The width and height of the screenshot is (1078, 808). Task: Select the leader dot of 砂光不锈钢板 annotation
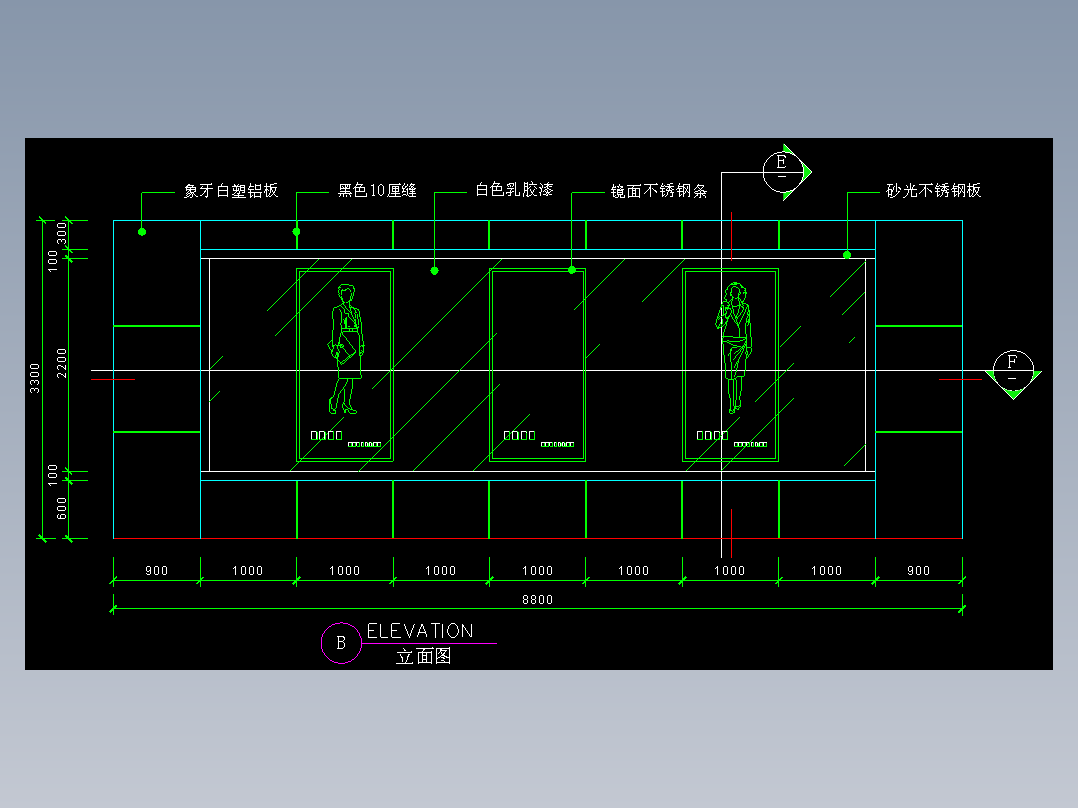point(847,255)
